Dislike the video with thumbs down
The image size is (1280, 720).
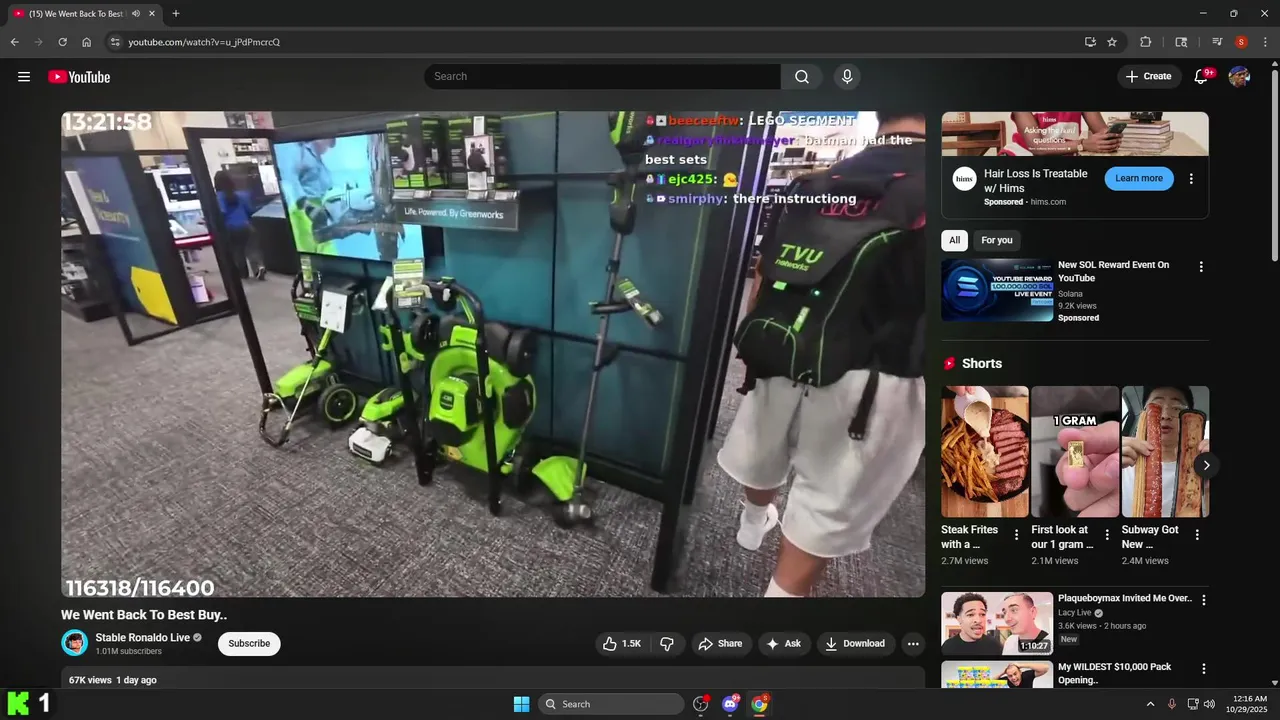point(667,644)
